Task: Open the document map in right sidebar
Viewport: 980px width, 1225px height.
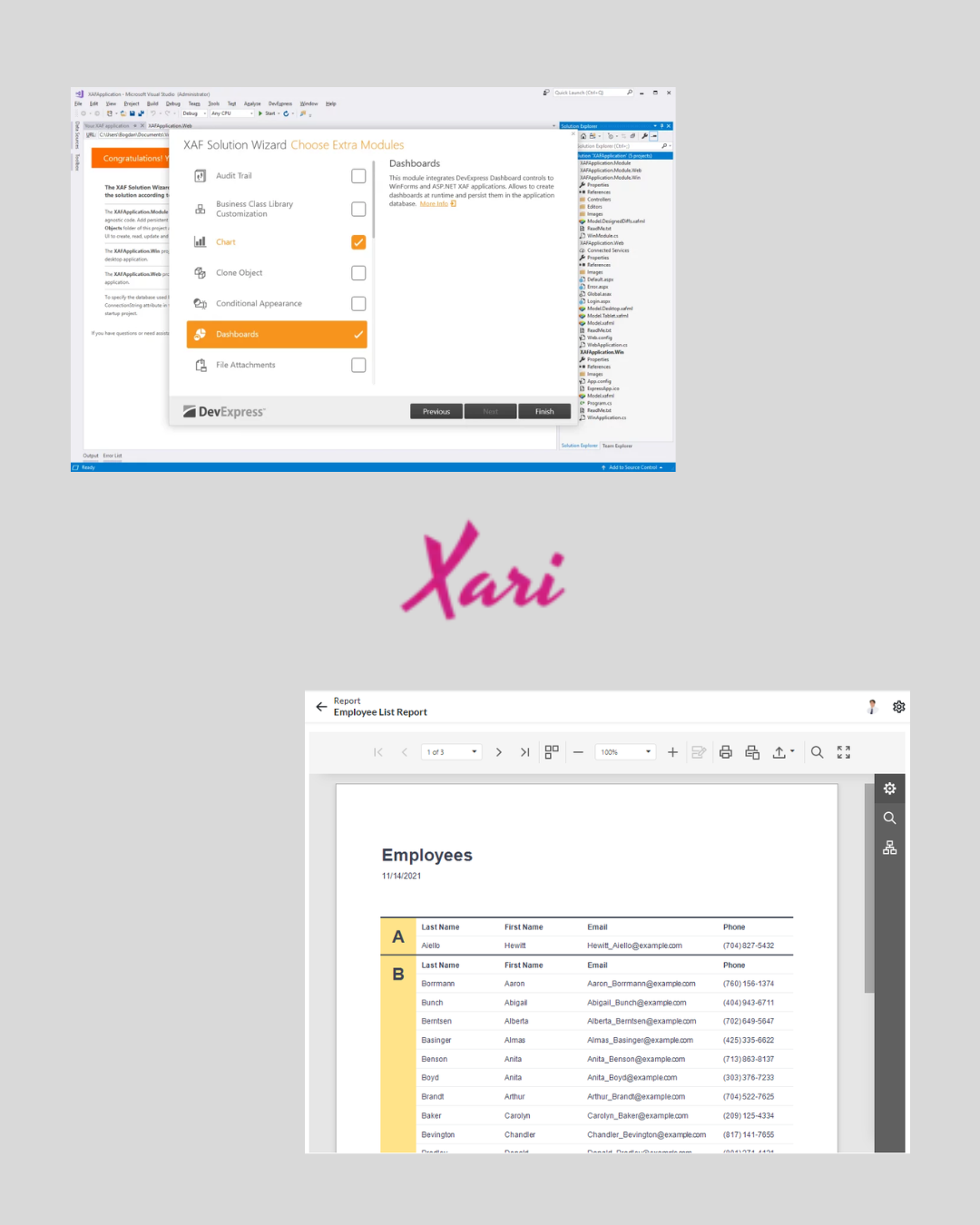Action: (x=890, y=848)
